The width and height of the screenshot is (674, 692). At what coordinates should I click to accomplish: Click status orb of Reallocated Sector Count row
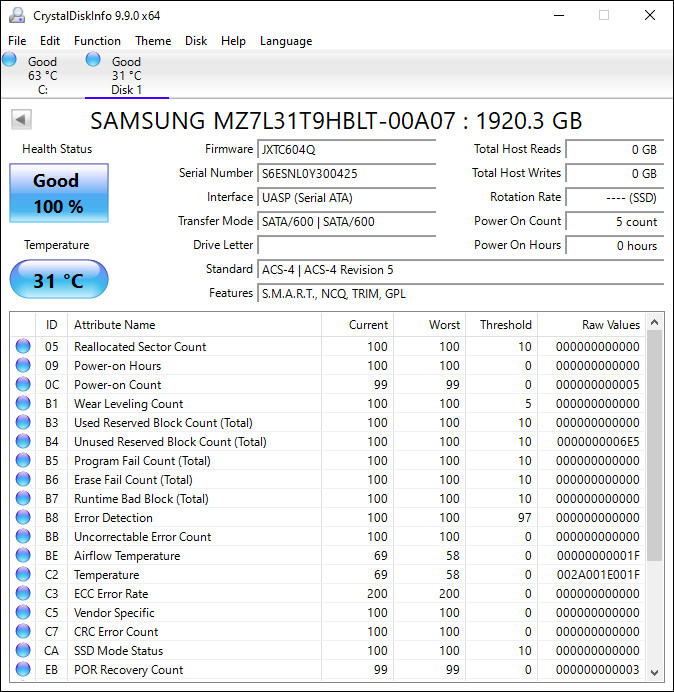23,346
